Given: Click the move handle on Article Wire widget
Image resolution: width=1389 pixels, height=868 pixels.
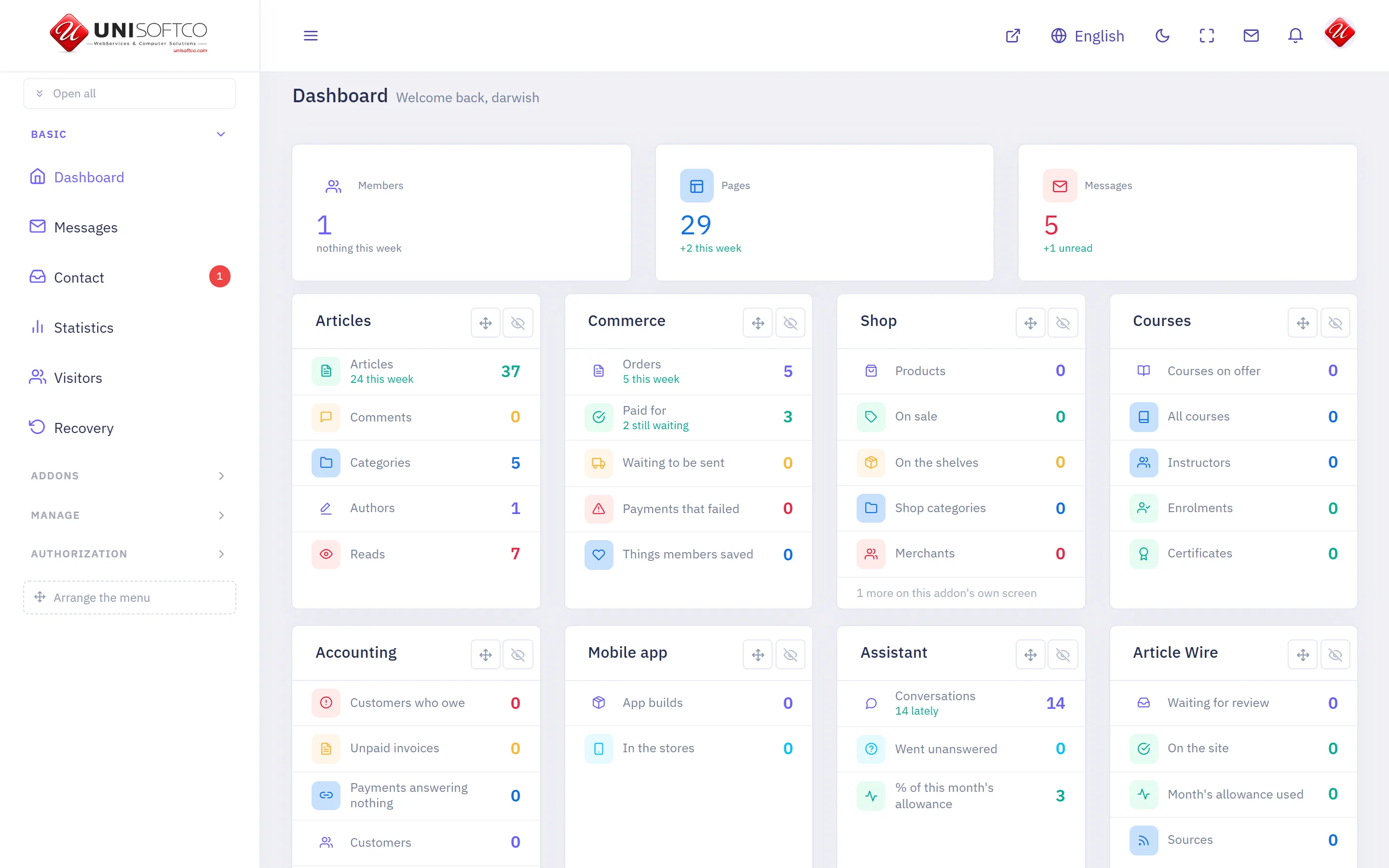Looking at the screenshot, I should pos(1303,654).
